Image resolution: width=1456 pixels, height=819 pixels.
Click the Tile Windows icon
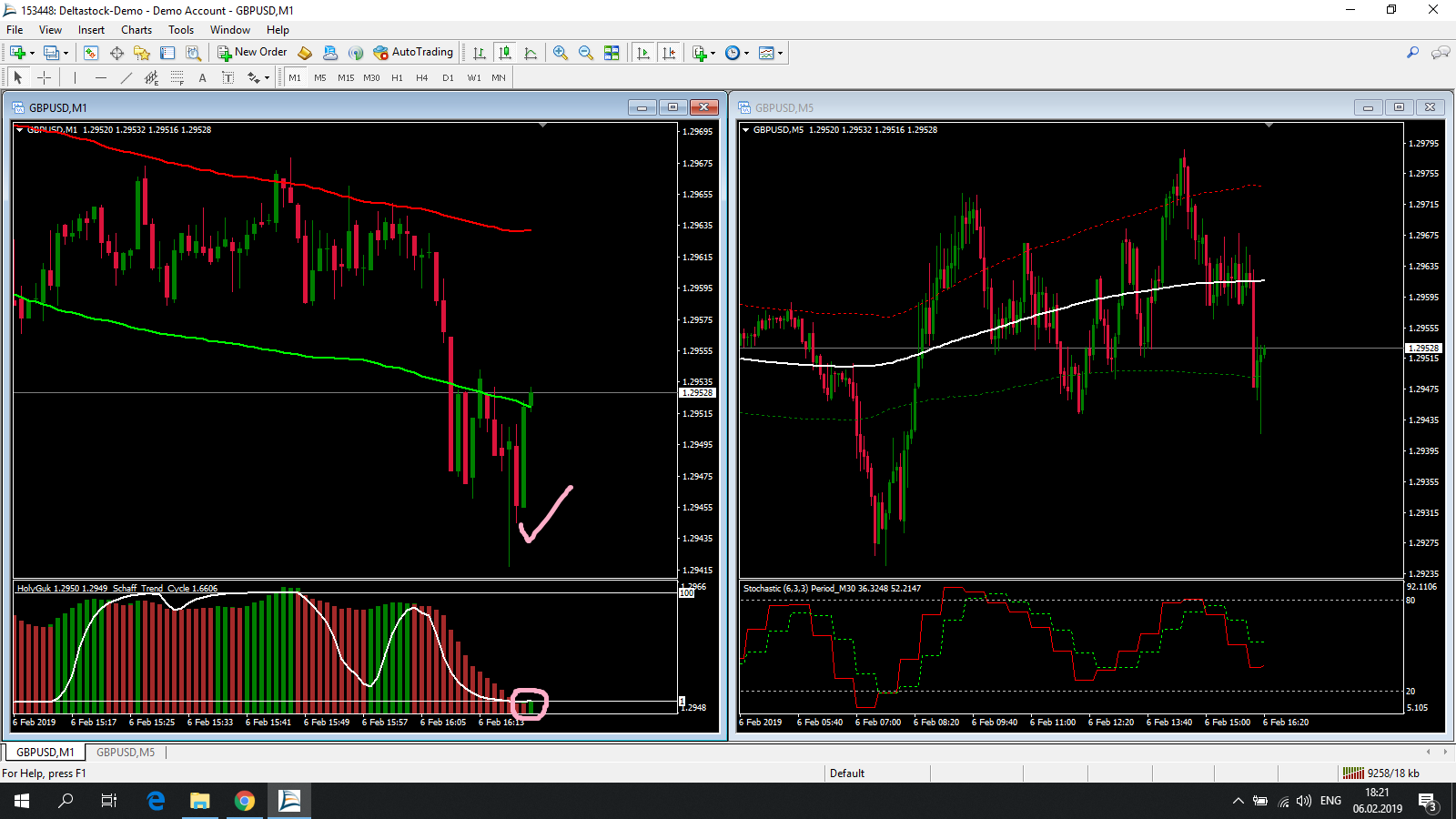click(x=612, y=53)
